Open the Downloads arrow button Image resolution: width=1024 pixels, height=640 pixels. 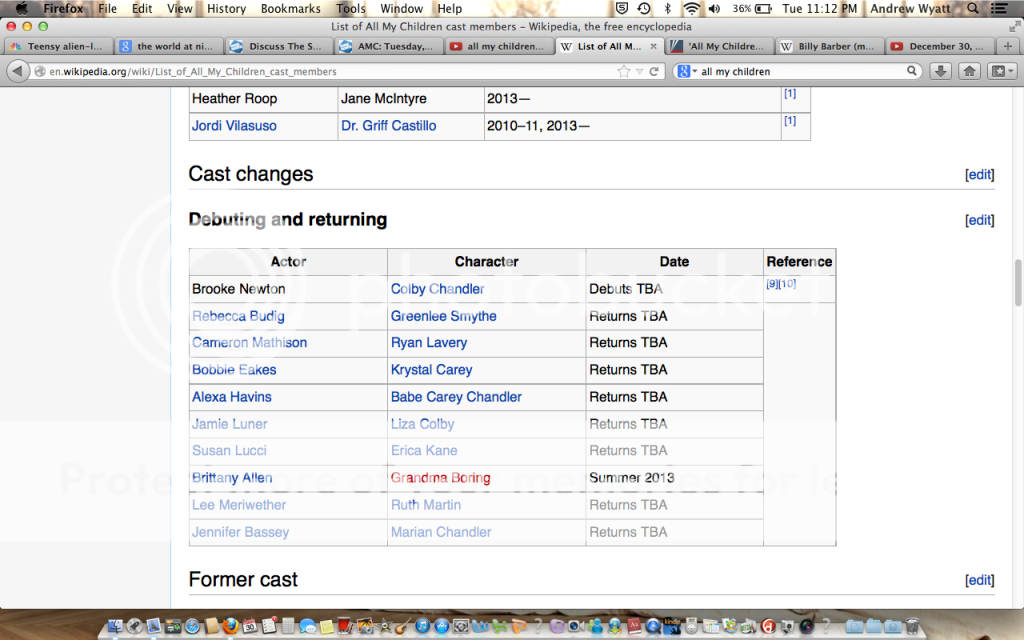[940, 71]
